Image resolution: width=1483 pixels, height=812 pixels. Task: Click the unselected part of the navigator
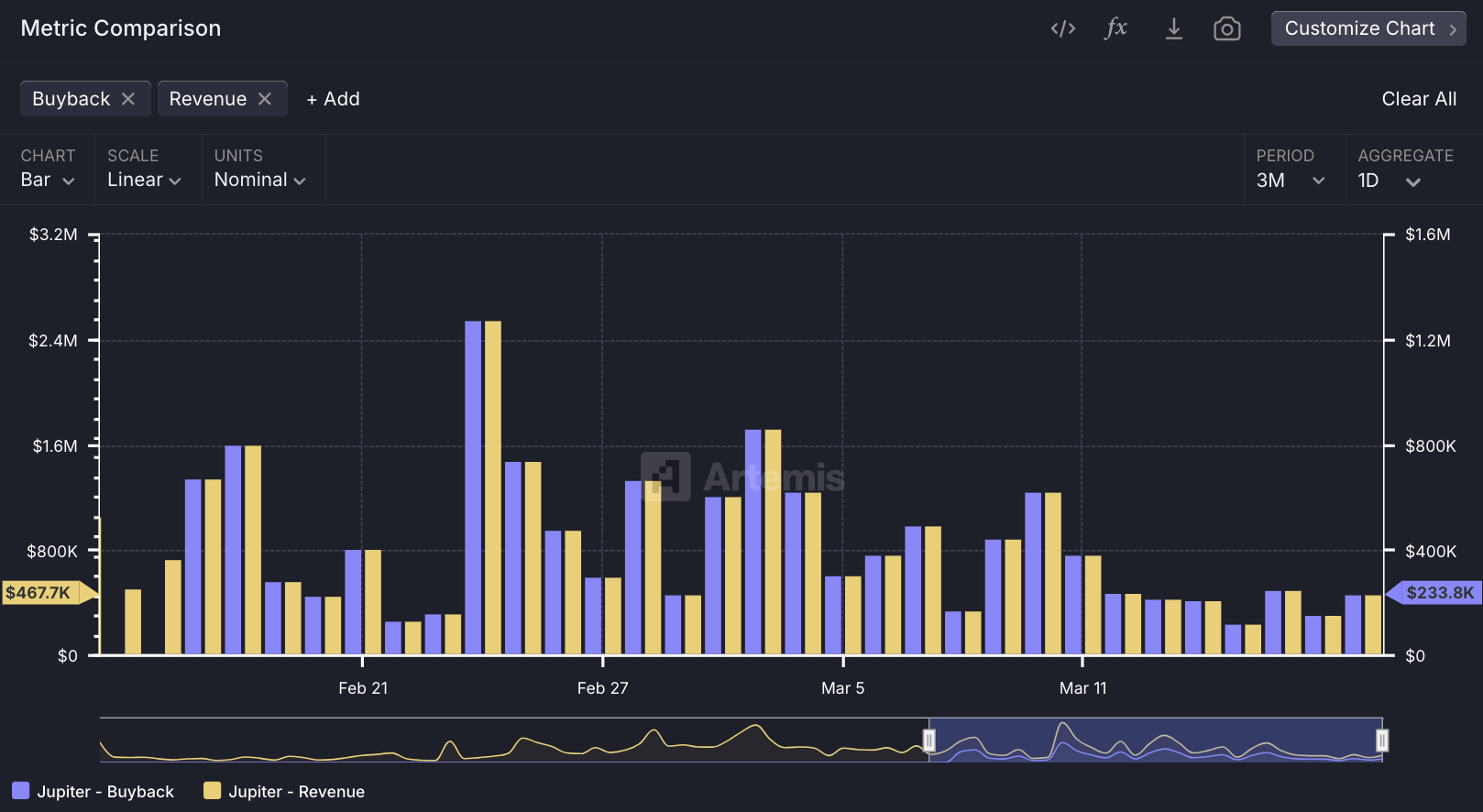tap(513, 740)
